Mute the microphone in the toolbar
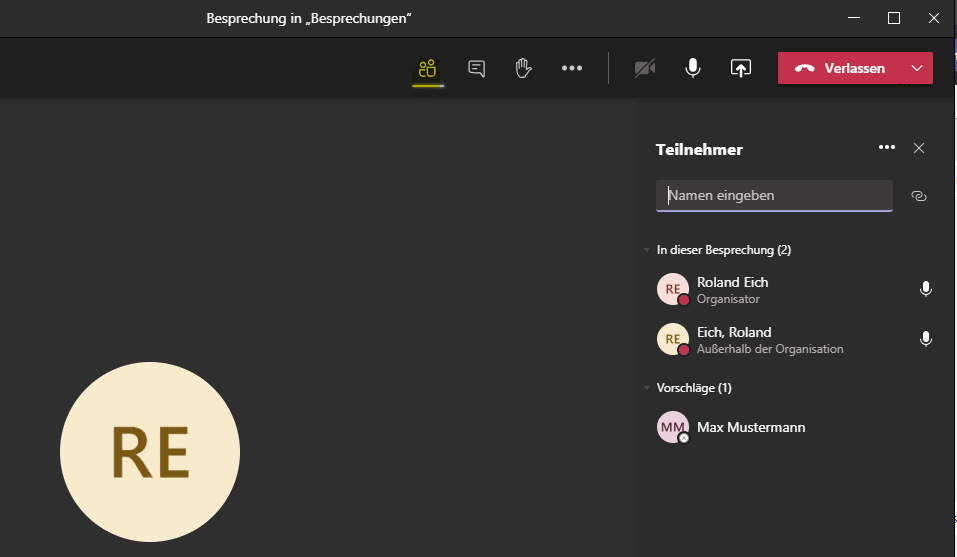The width and height of the screenshot is (957, 557). coord(693,68)
